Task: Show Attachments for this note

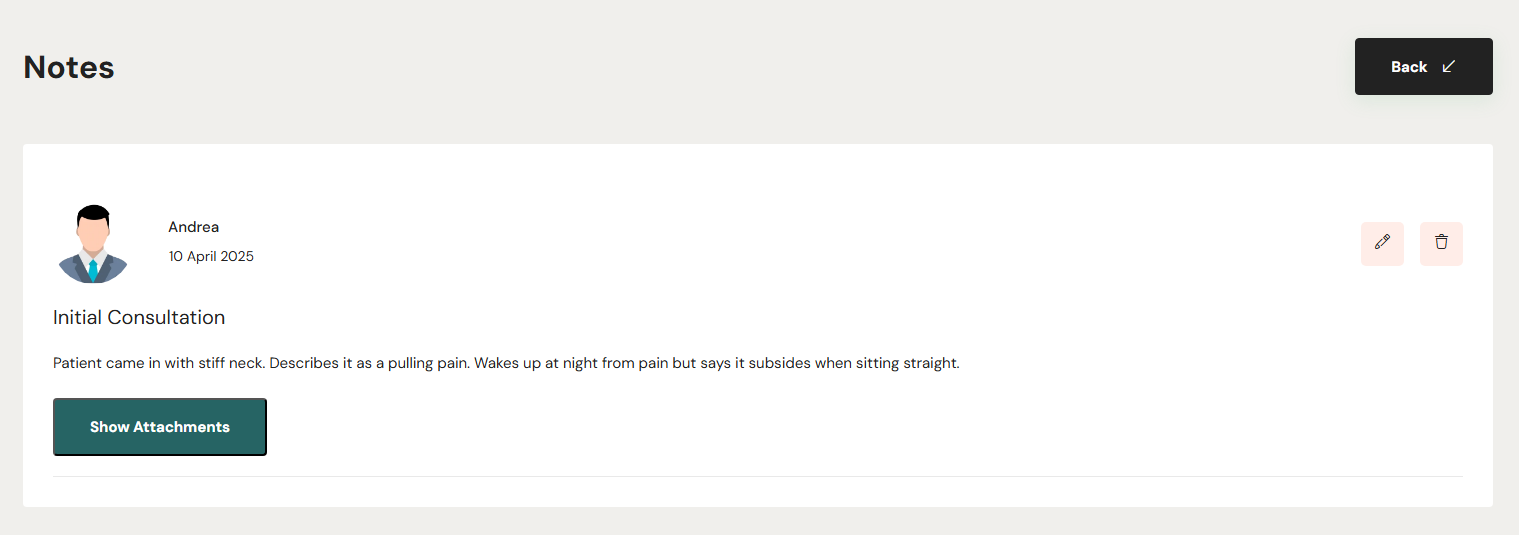Action: coord(160,427)
